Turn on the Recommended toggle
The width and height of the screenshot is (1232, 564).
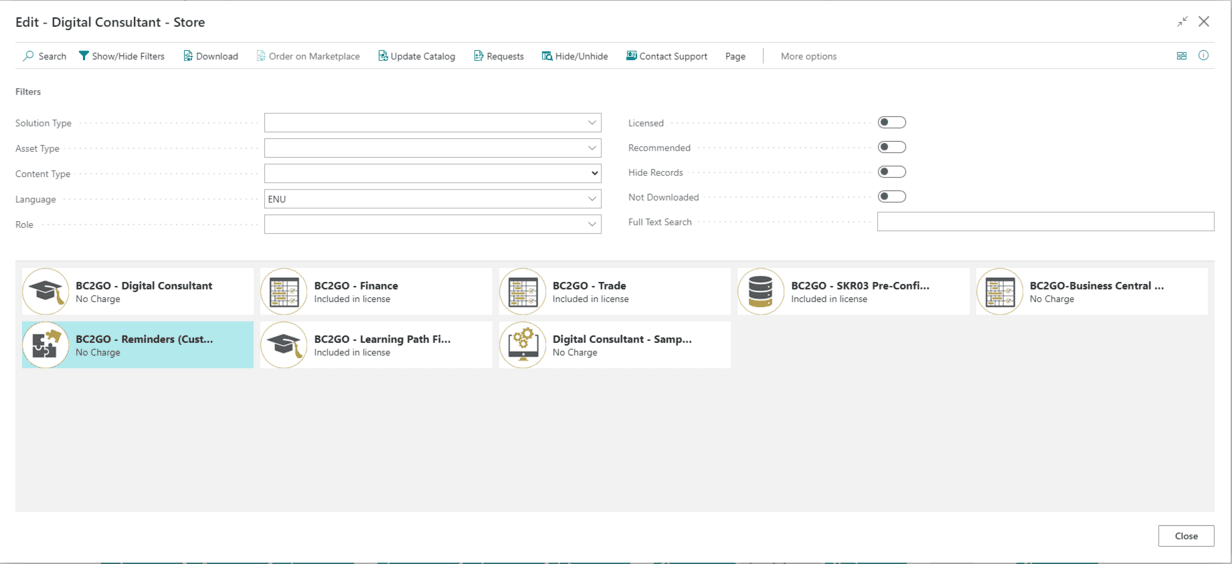point(891,147)
